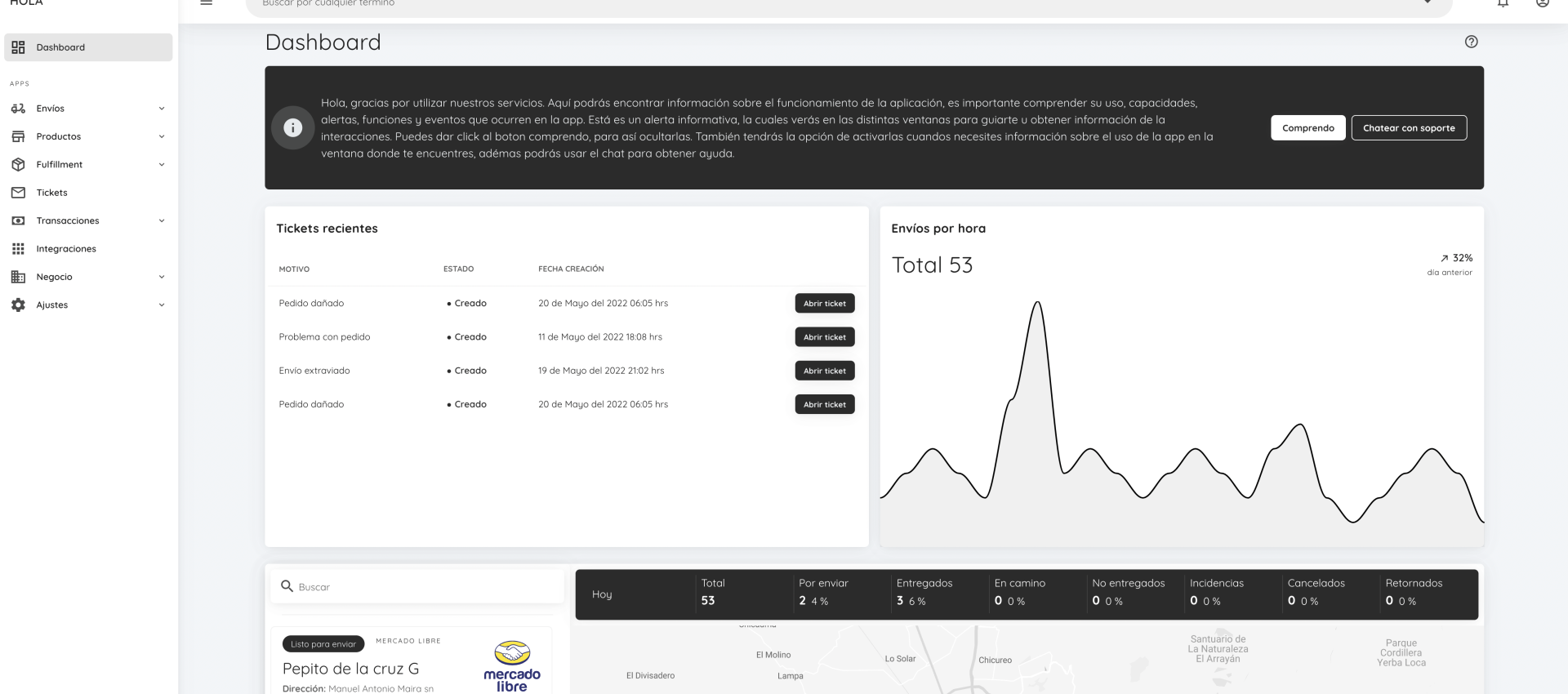Click the Lo Solar map label
The height and width of the screenshot is (694, 1568).
(900, 659)
